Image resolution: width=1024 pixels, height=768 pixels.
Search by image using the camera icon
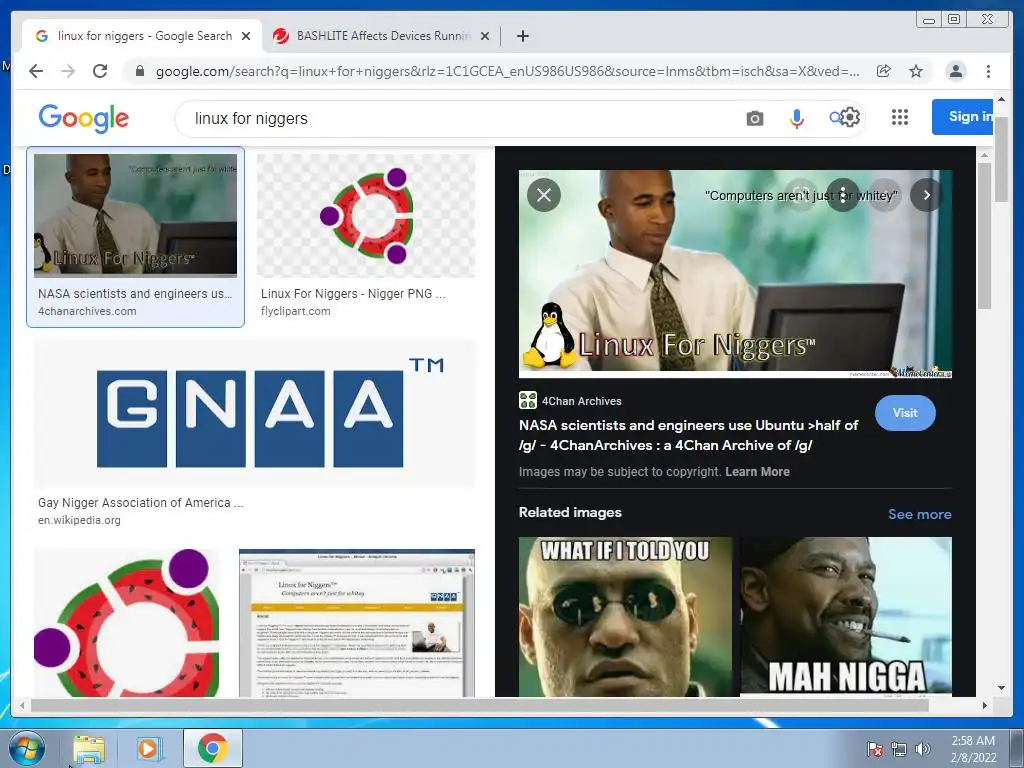[x=754, y=118]
